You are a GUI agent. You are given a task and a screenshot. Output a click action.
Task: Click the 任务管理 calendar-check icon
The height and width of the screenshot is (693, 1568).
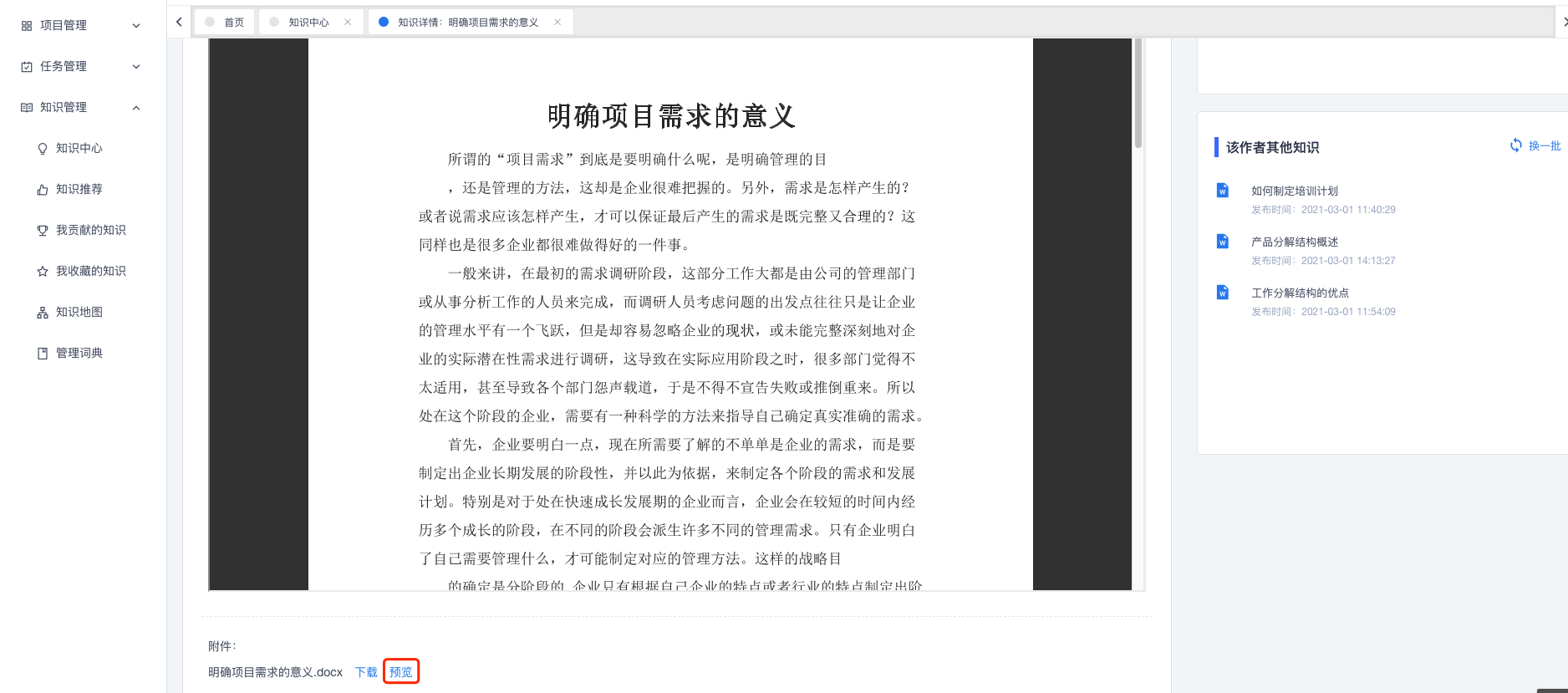pos(27,67)
